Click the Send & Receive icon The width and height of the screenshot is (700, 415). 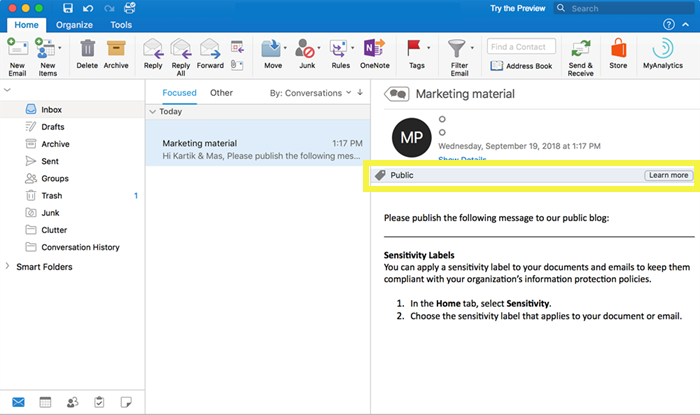coord(581,49)
